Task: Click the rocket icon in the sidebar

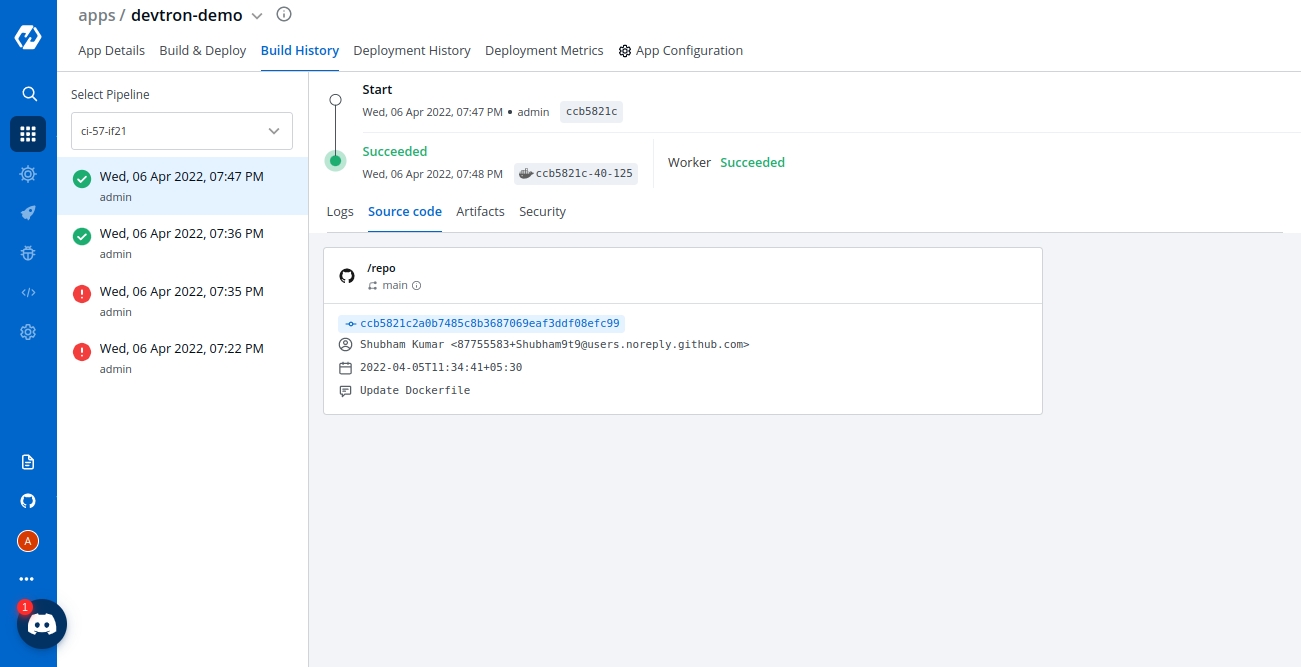Action: pyautogui.click(x=28, y=213)
